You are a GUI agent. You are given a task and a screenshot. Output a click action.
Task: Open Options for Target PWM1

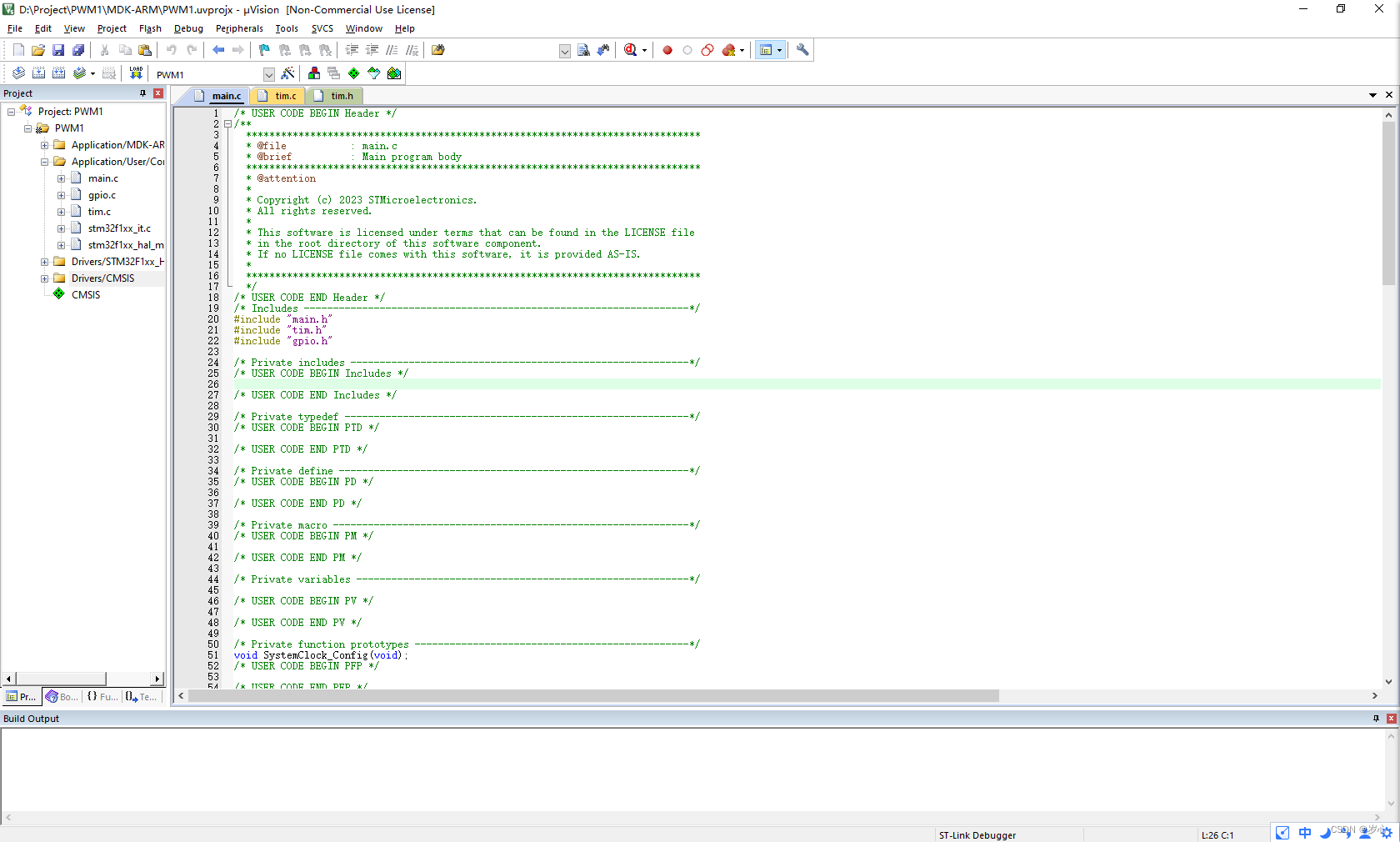[x=288, y=73]
